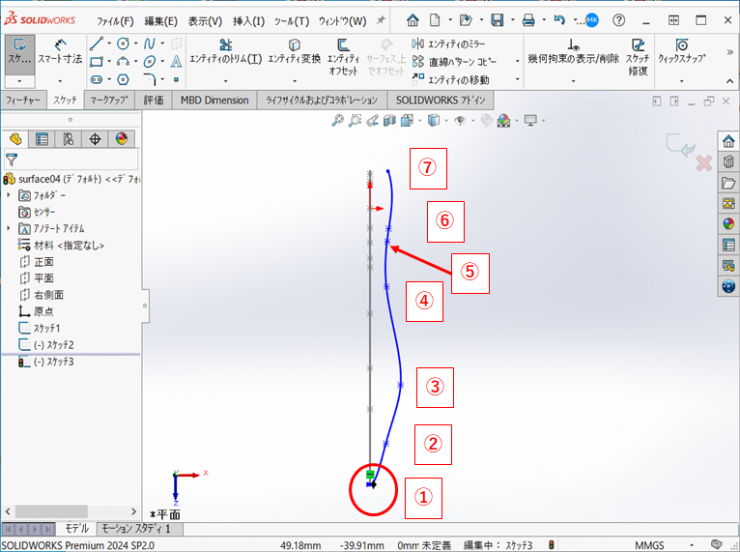
Task: Click the Convert Entities (エンティティ変換) tool
Action: click(x=296, y=52)
